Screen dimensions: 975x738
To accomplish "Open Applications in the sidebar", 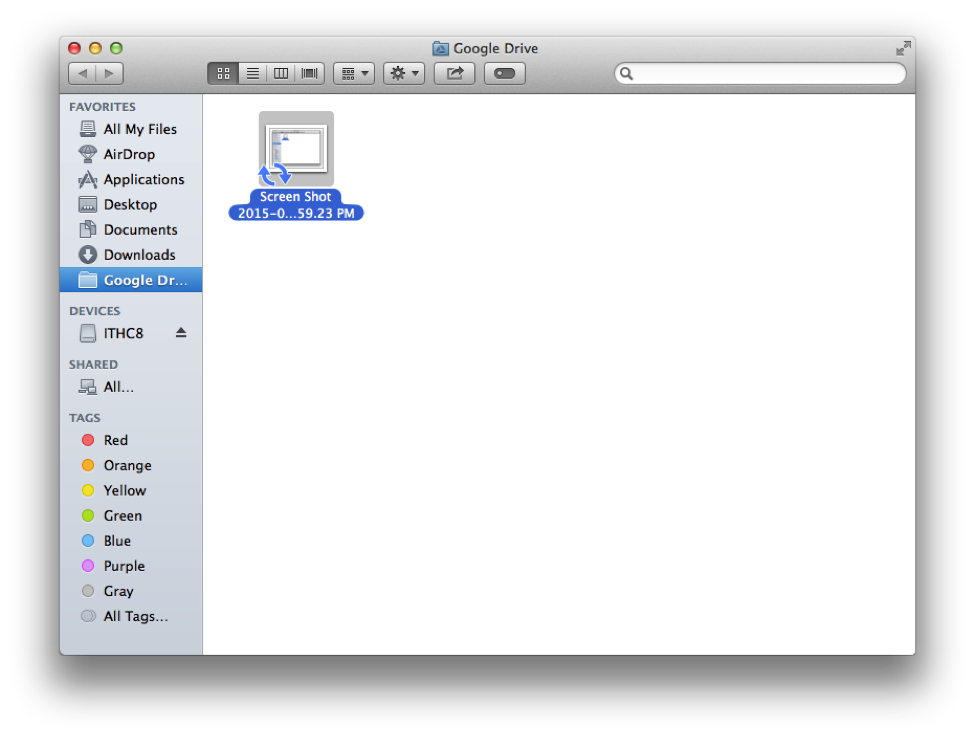I will click(x=143, y=179).
